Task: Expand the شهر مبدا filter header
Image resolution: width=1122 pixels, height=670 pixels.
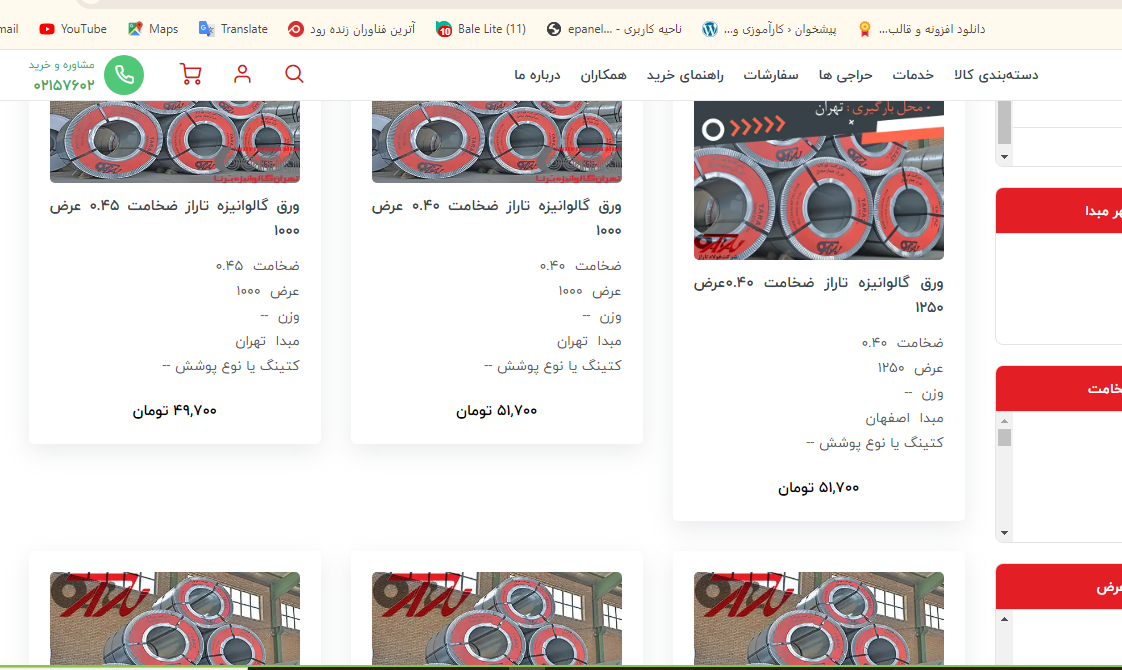Action: point(1058,211)
